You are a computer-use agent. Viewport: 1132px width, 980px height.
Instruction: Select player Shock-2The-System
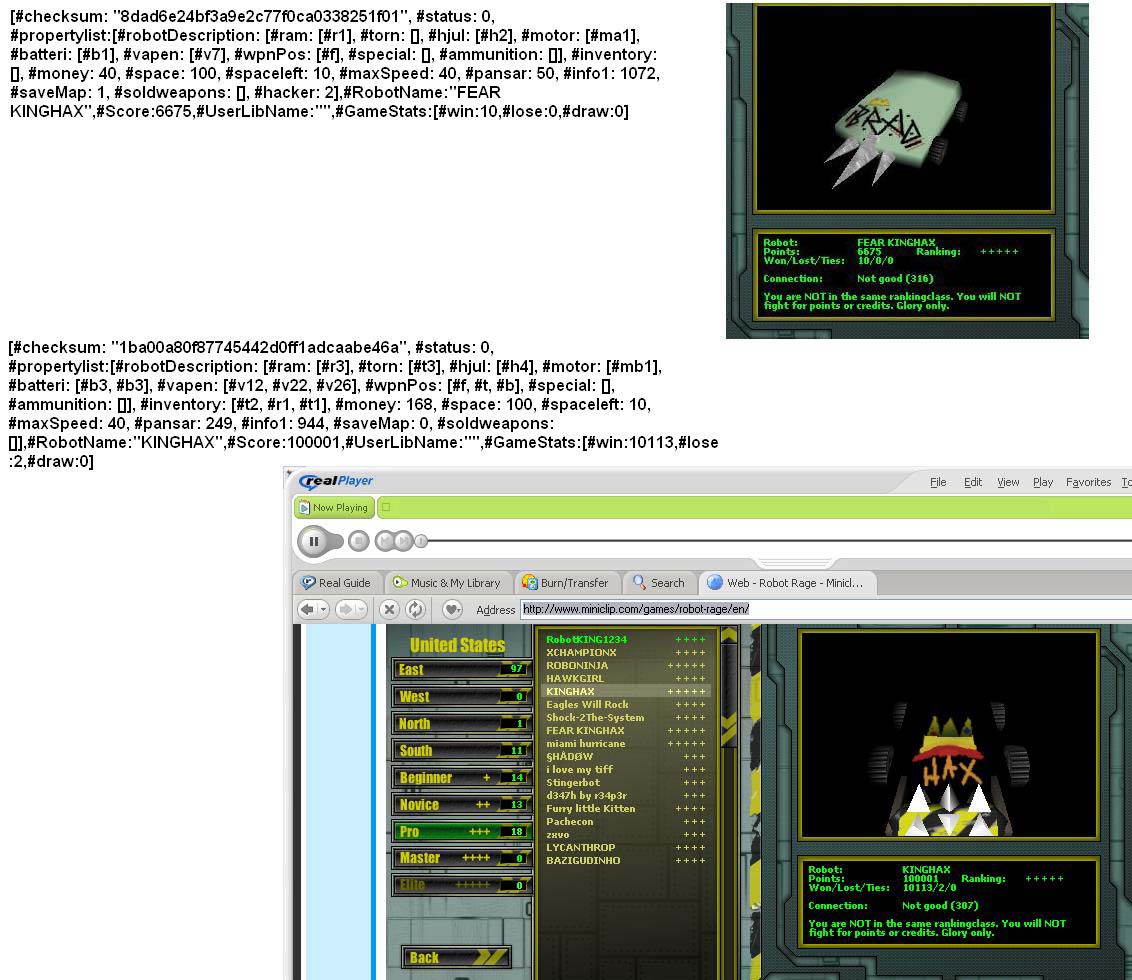click(x=625, y=717)
